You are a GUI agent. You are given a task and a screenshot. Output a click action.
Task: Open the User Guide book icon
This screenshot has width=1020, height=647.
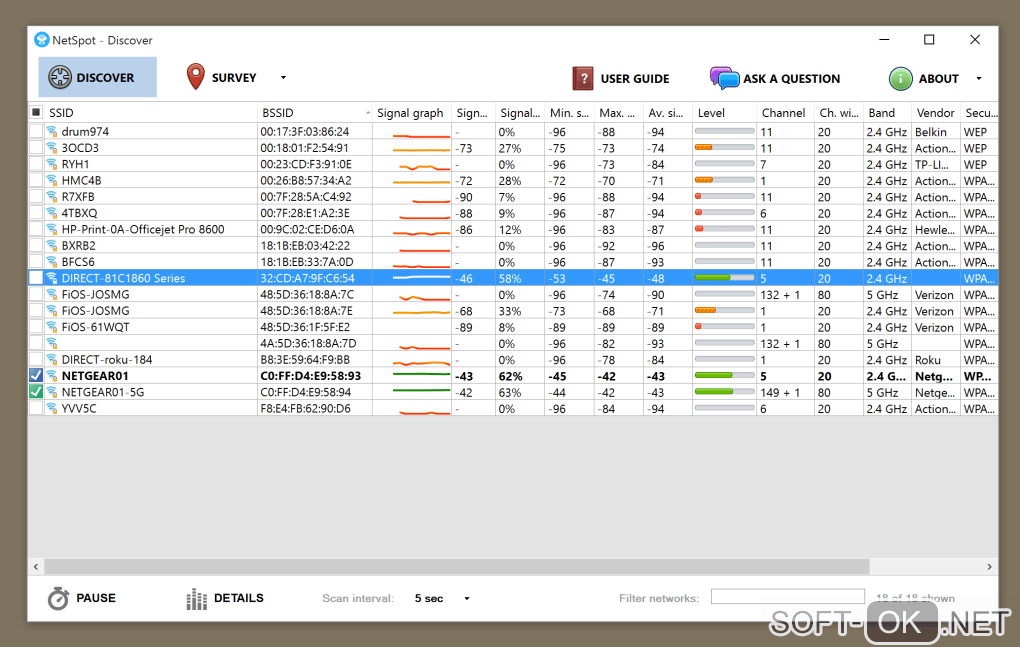click(583, 79)
